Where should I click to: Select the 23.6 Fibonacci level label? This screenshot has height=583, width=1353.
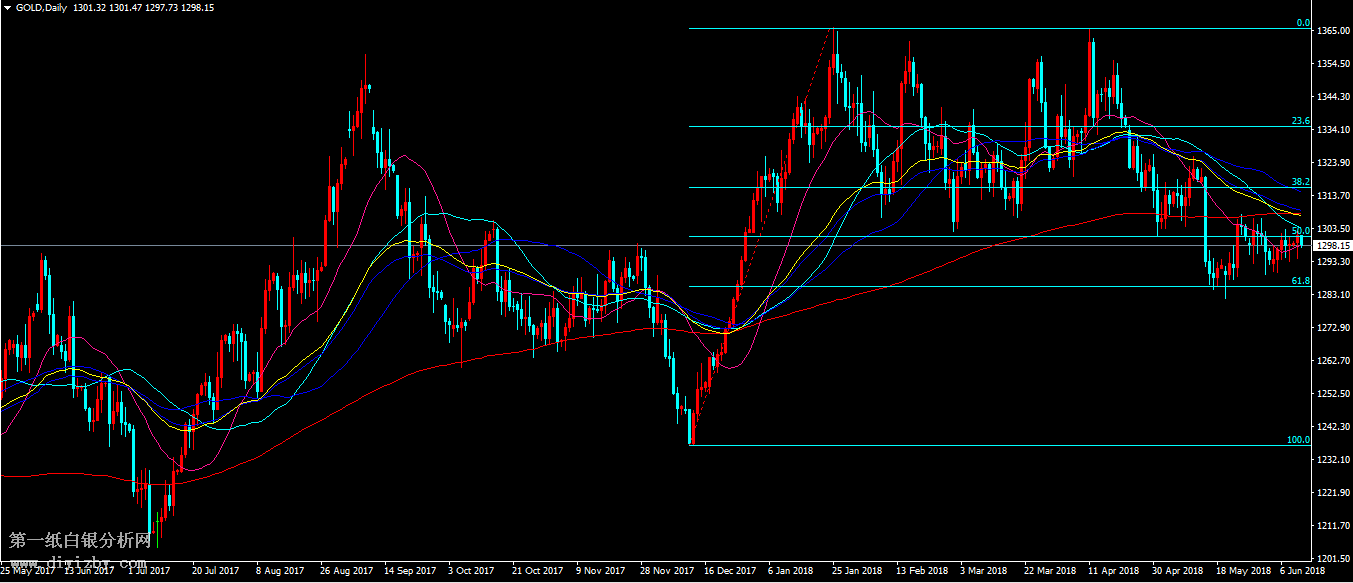1300,121
